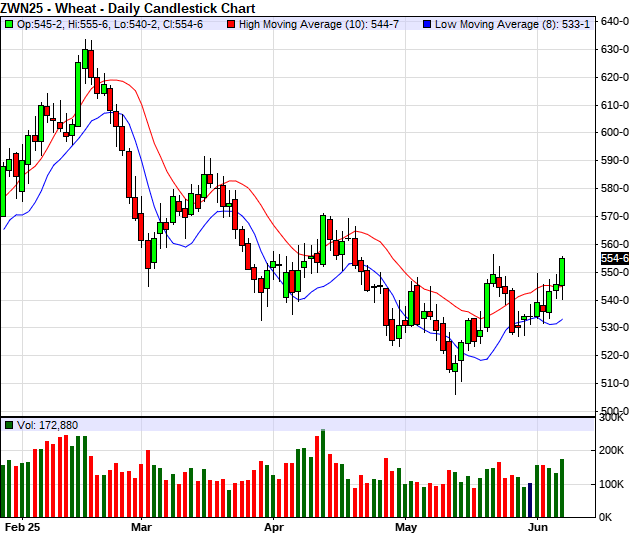This screenshot has height=536, width=640.
Task: Click the red High Moving Average legend square
Action: click(232, 21)
